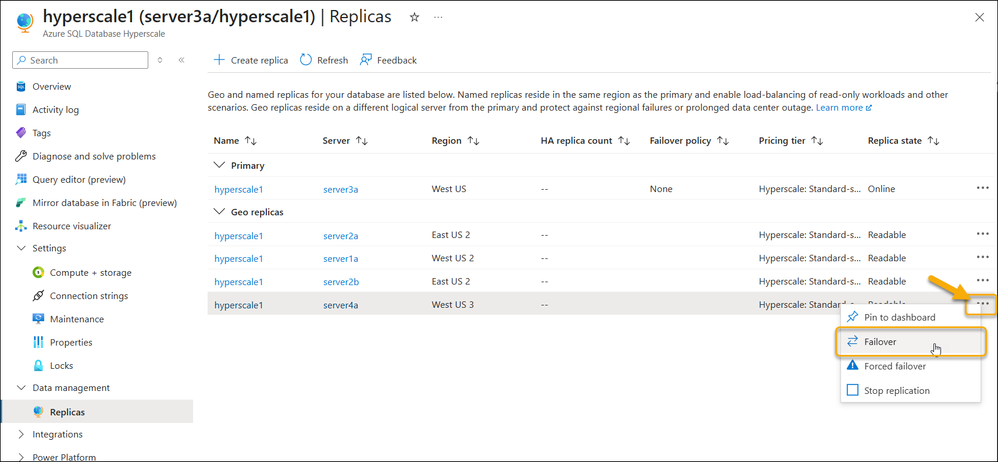Open hyperscale1 replica on server1a row
Viewport: 998px width, 462px height.
(239, 258)
